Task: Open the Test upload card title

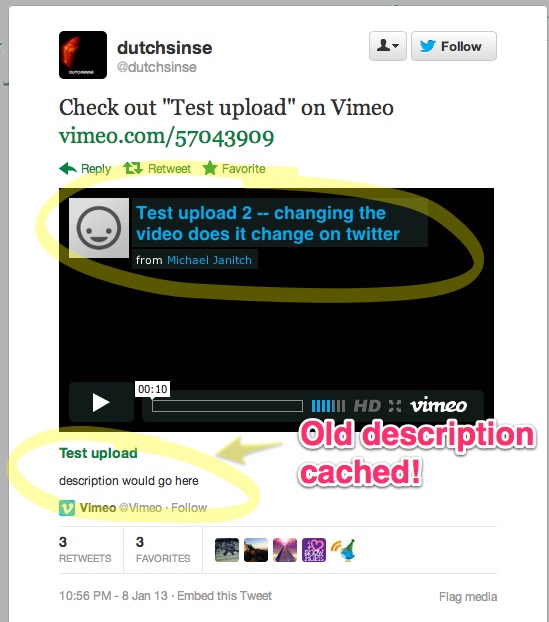Action: [98, 453]
